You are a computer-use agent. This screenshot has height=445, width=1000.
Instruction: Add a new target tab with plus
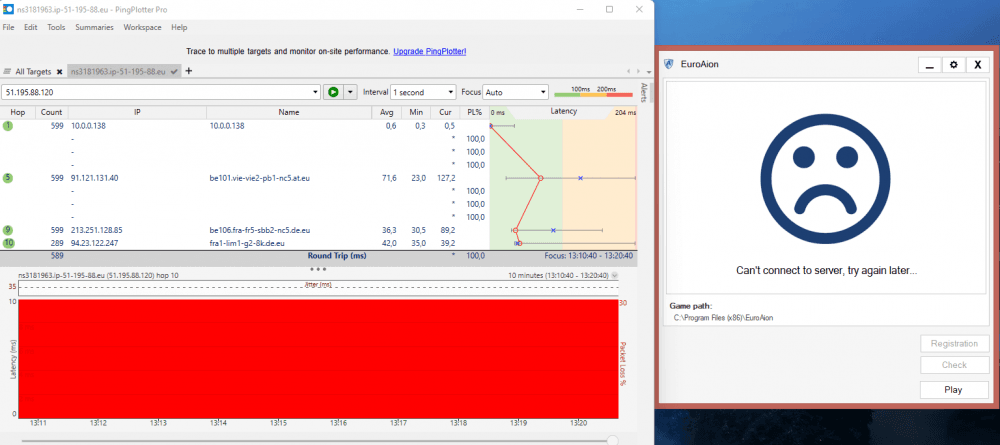click(x=189, y=71)
